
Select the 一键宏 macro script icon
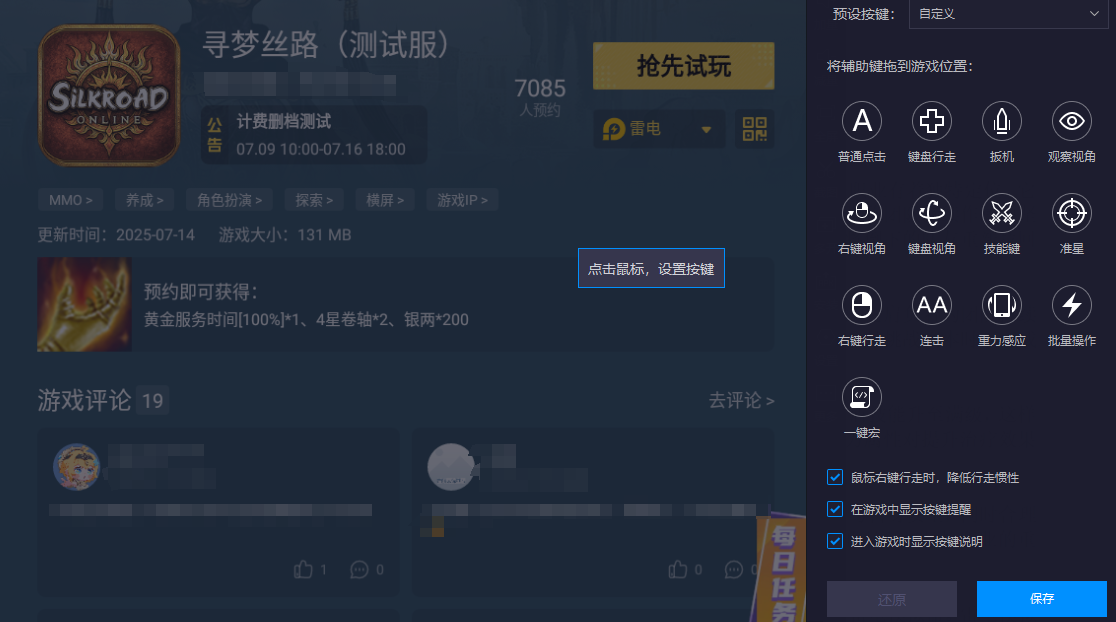coord(862,397)
